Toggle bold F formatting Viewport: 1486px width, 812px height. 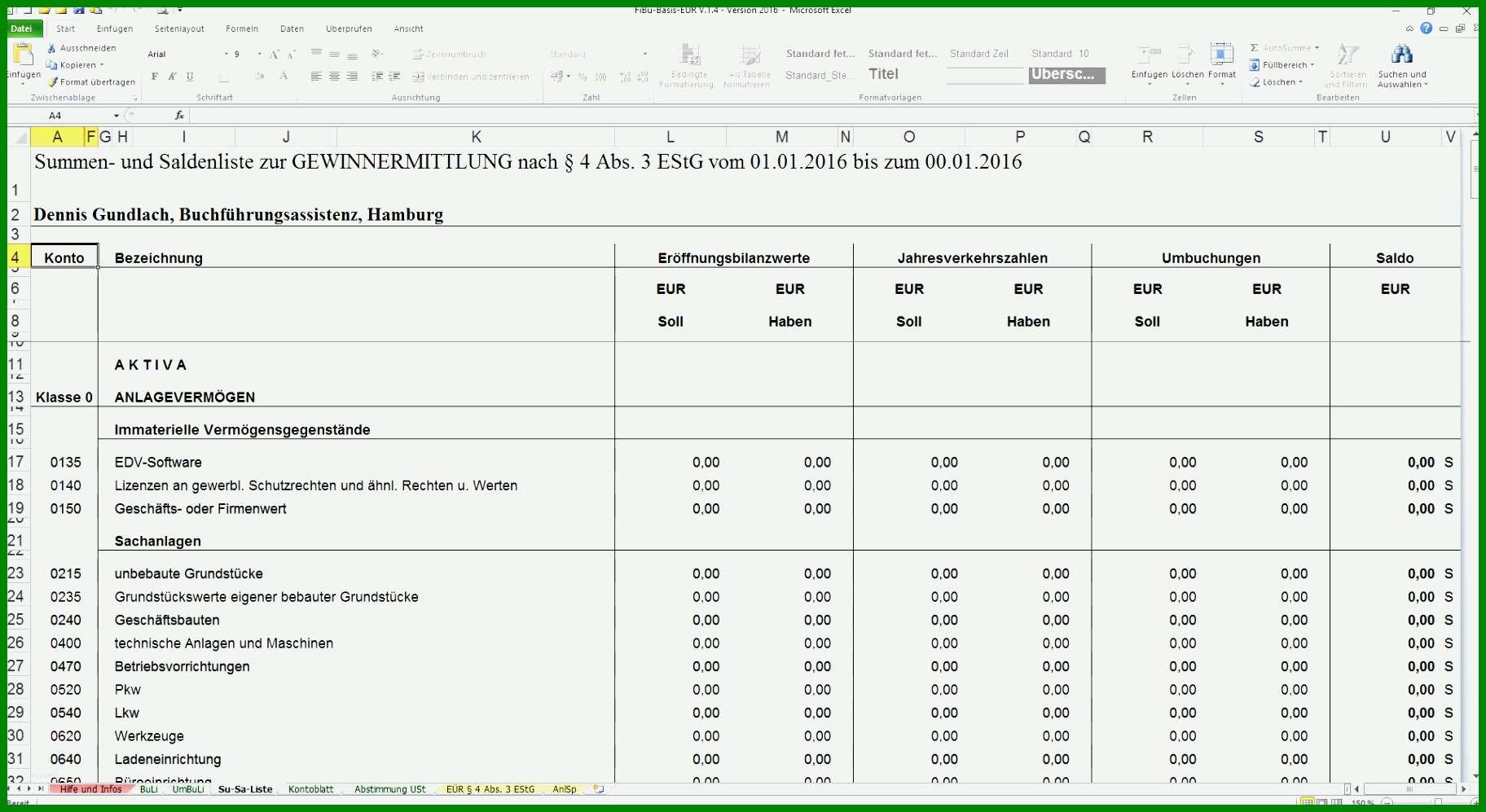(155, 77)
